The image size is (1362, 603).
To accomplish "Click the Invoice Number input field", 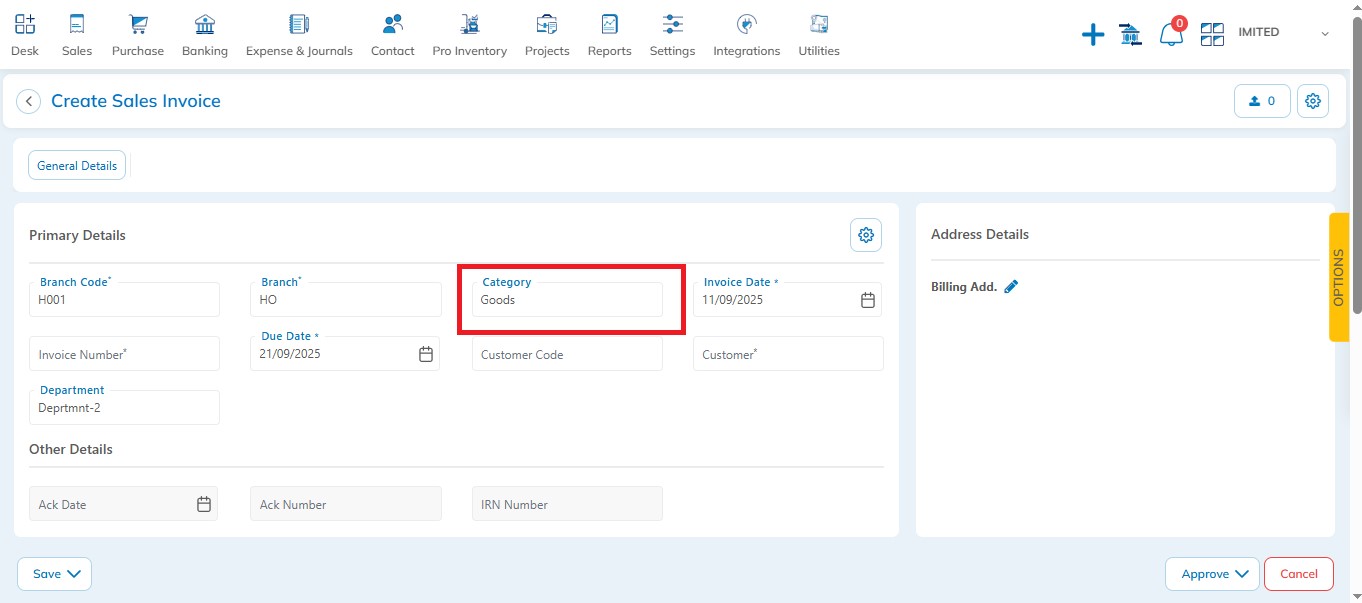I will tap(124, 354).
